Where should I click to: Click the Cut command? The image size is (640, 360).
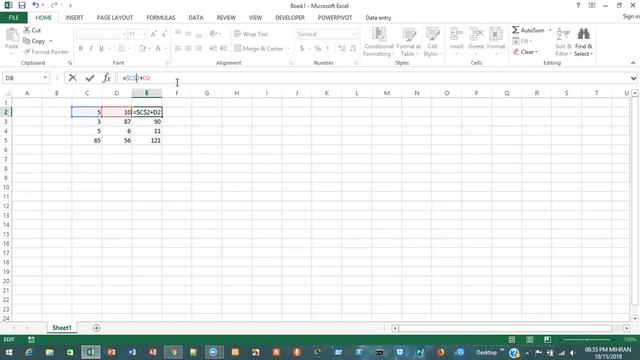click(x=32, y=30)
